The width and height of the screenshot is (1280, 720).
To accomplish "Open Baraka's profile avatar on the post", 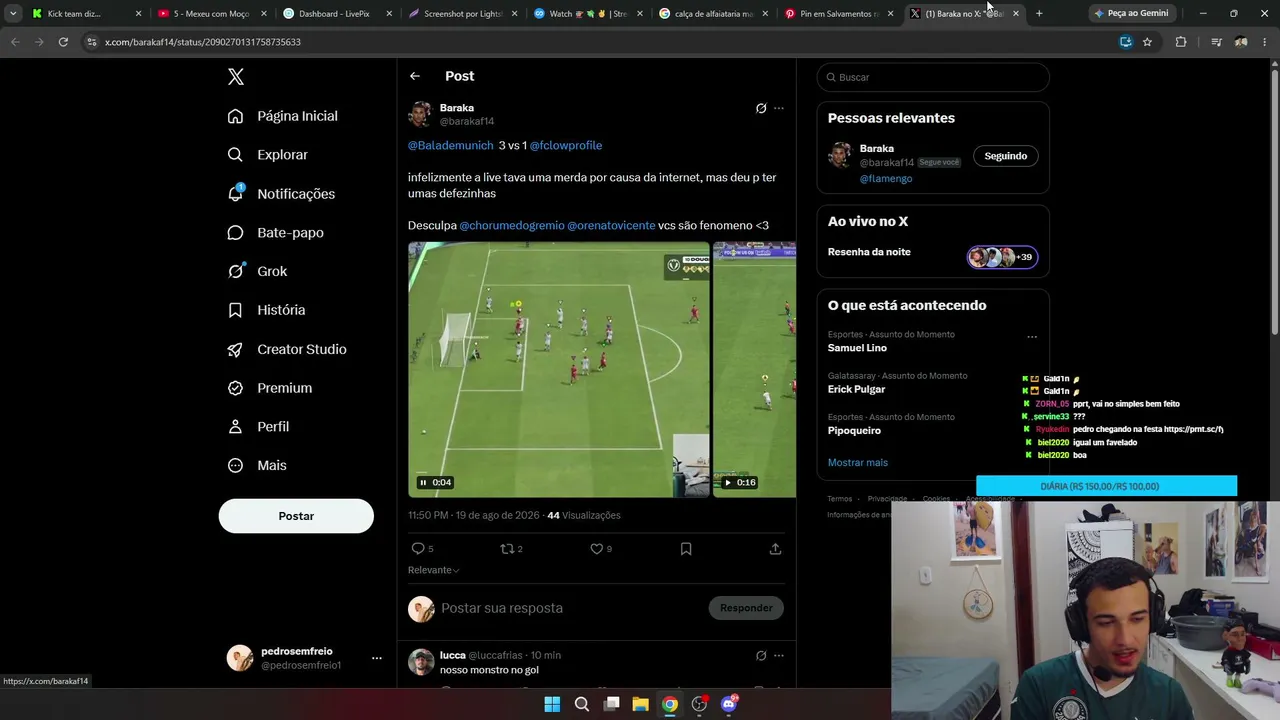I will coord(420,114).
